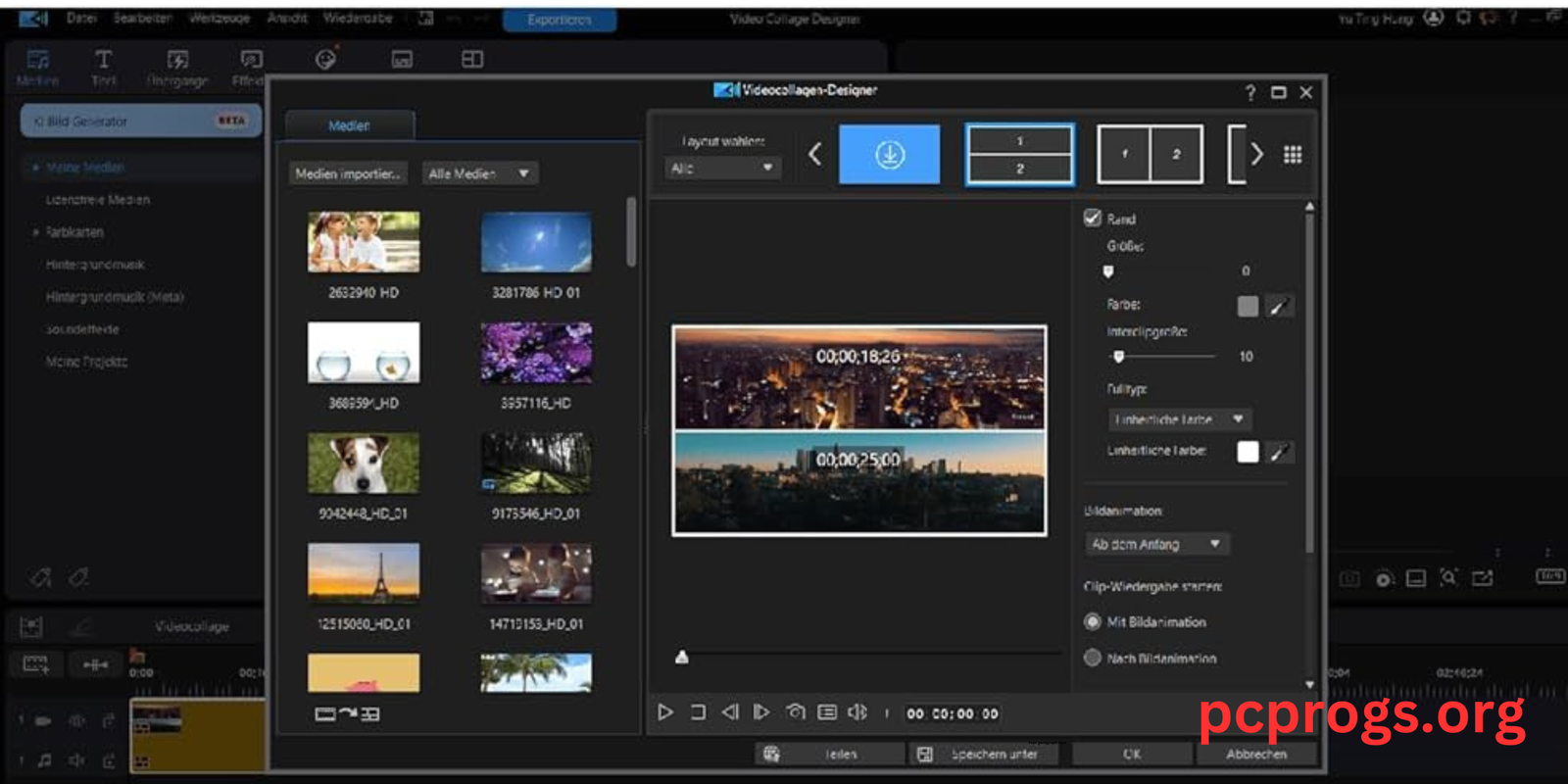Click the white Einheitliche Farbe swatch
1568x784 pixels.
[1248, 453]
